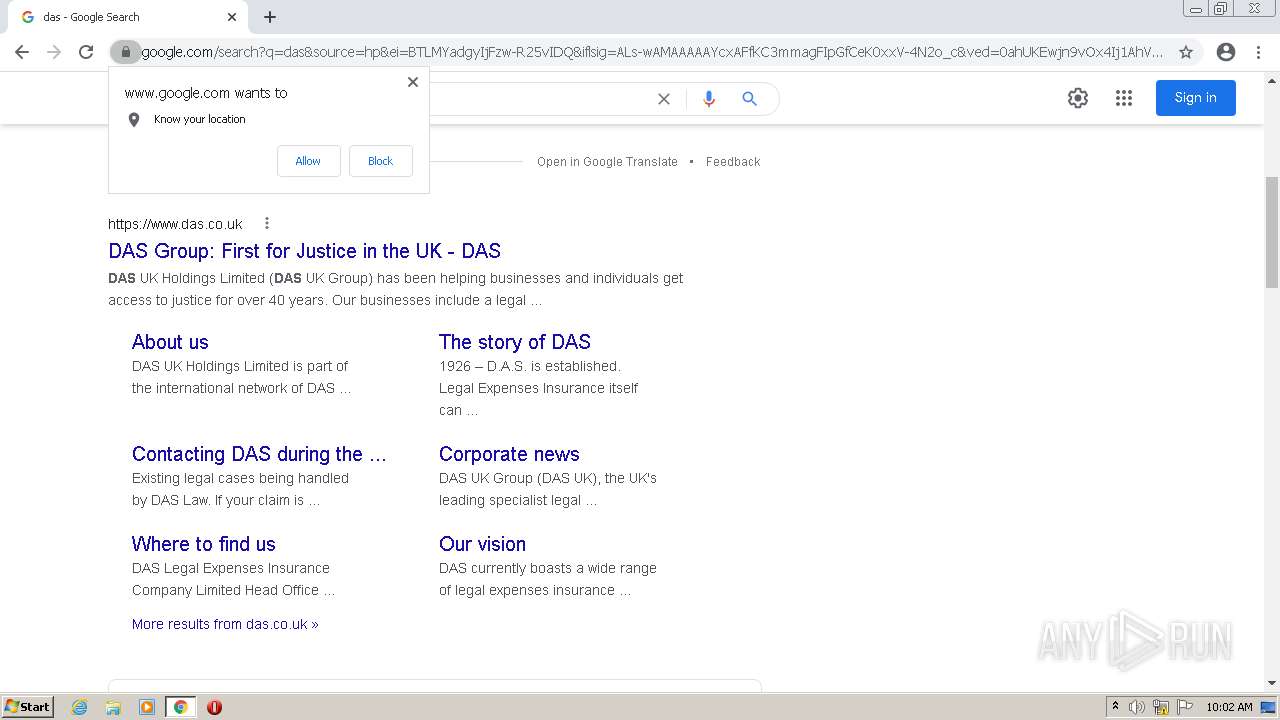Open the red Opera-style taskbar icon
The height and width of the screenshot is (720, 1280).
(214, 707)
